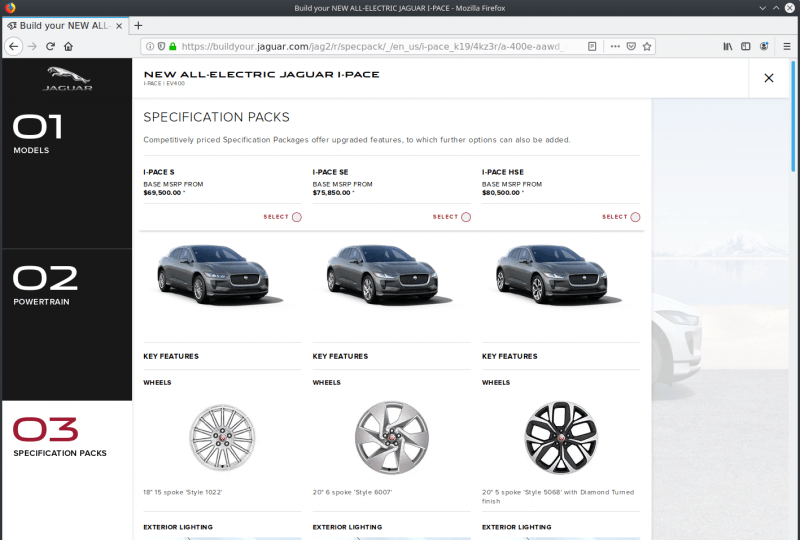Toggle reader view icon in address bar
The image size is (800, 540).
(x=592, y=46)
